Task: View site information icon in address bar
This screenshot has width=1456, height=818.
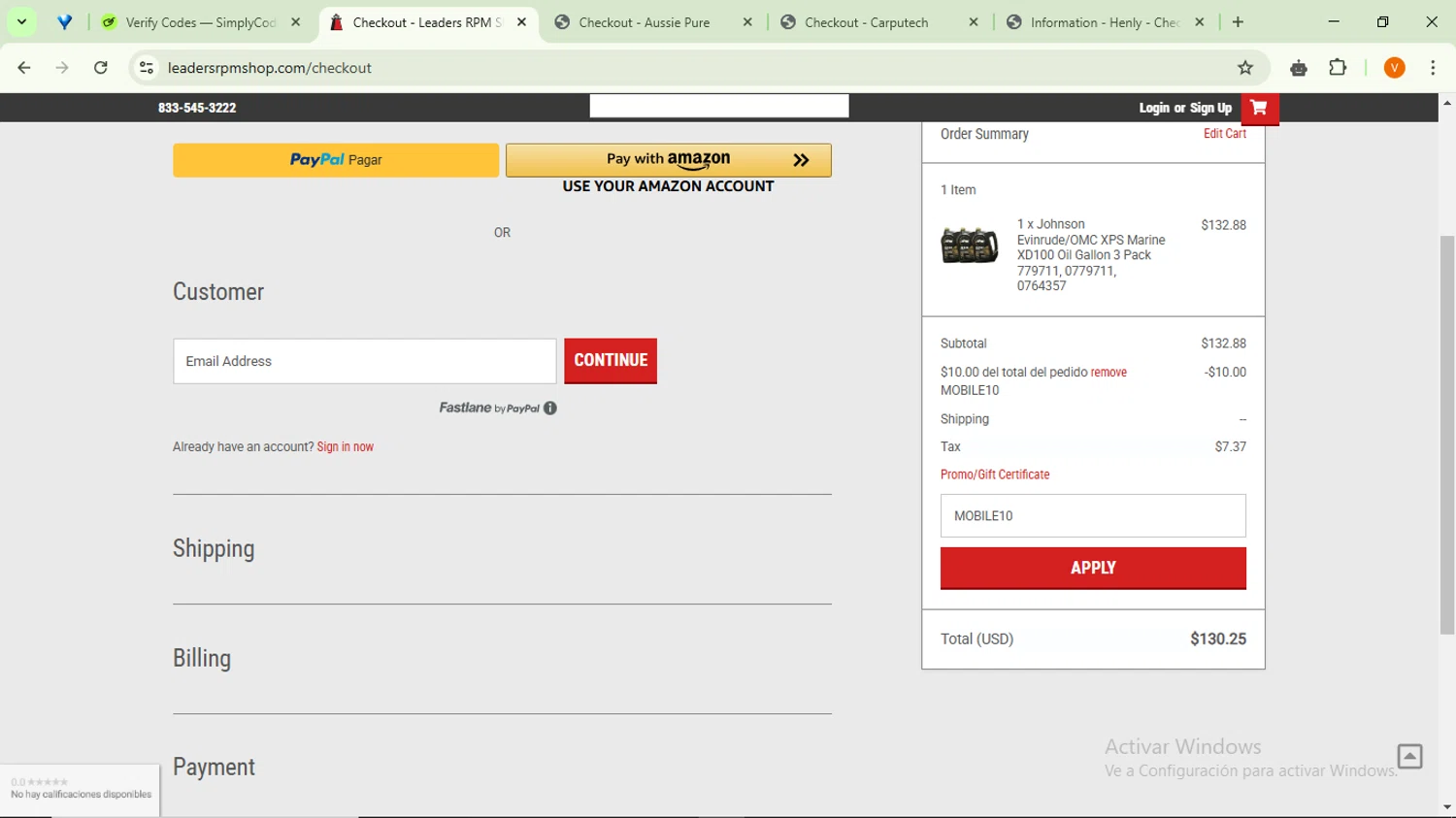Action: [147, 68]
